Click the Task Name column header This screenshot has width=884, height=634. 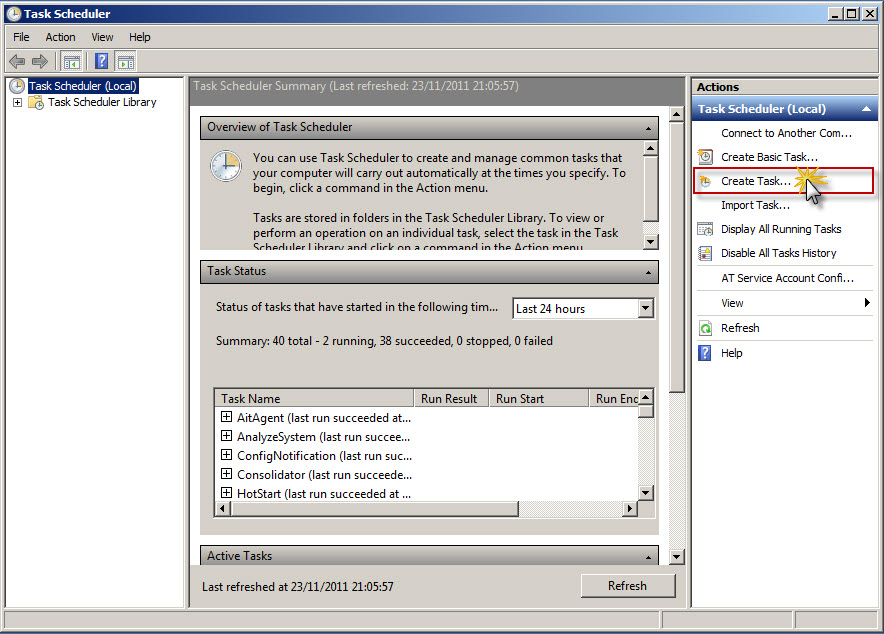tap(315, 398)
